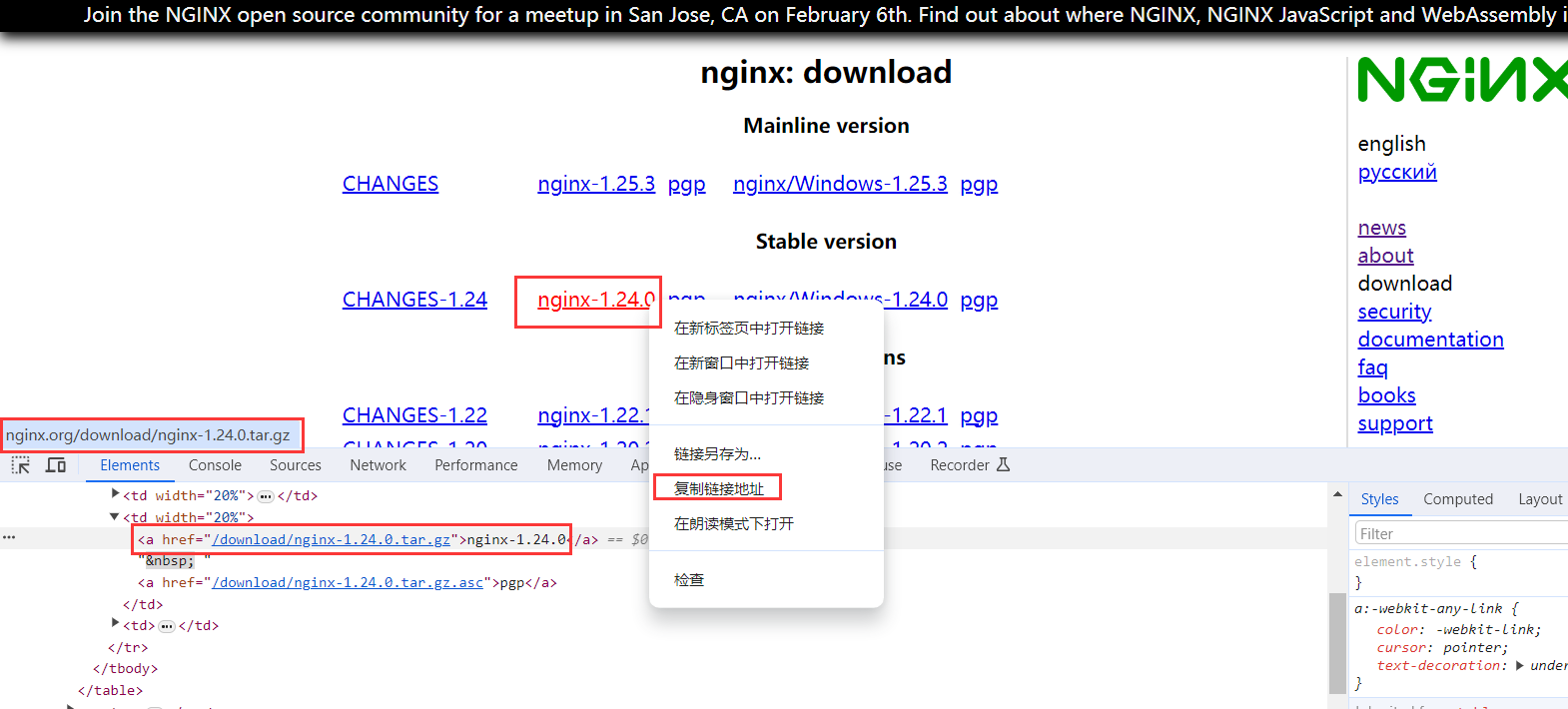Select the Styles tab
This screenshot has width=1568, height=709.
point(1379,499)
